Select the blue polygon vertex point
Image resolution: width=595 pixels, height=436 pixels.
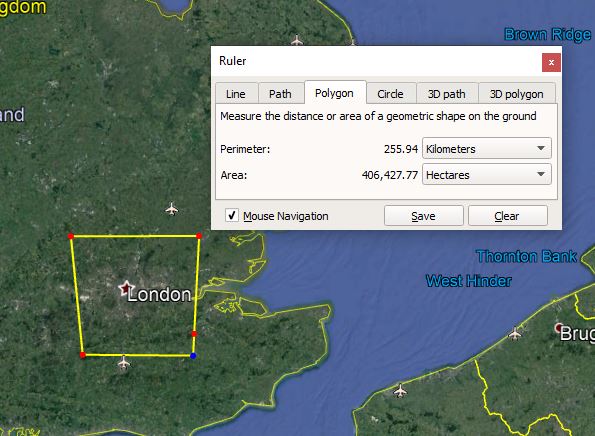click(193, 356)
